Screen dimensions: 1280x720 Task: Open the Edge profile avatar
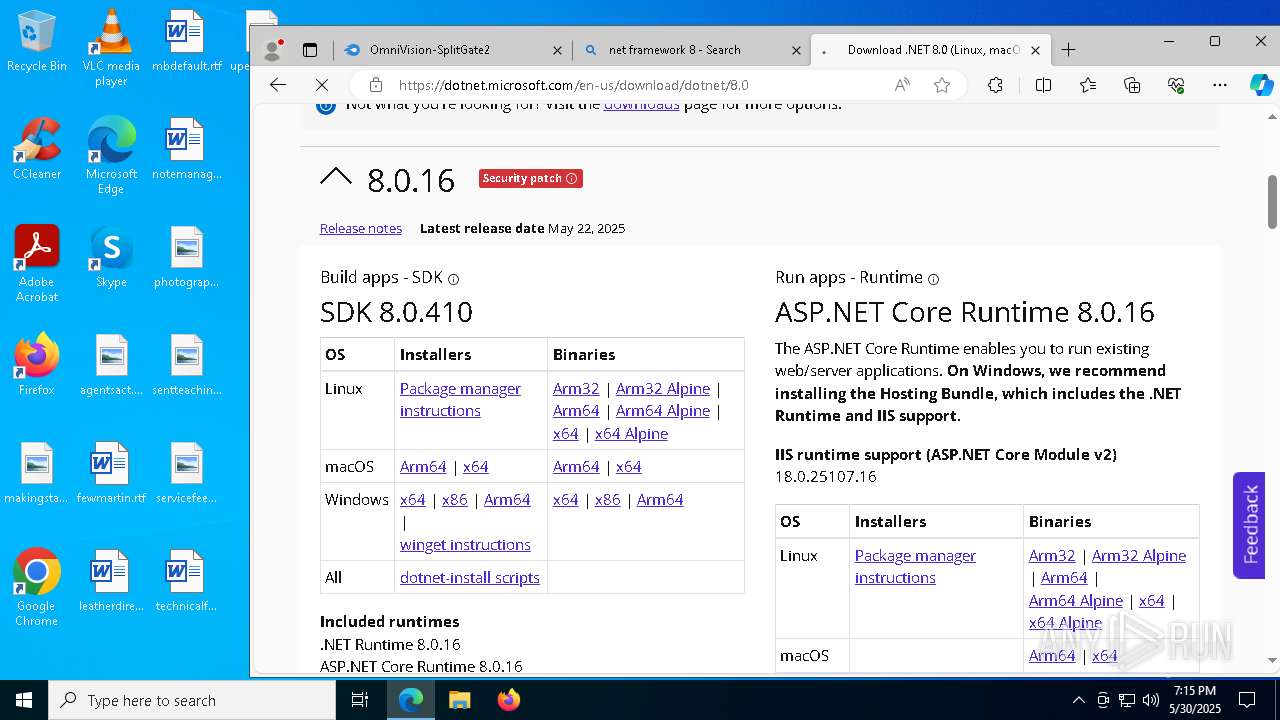click(x=272, y=49)
